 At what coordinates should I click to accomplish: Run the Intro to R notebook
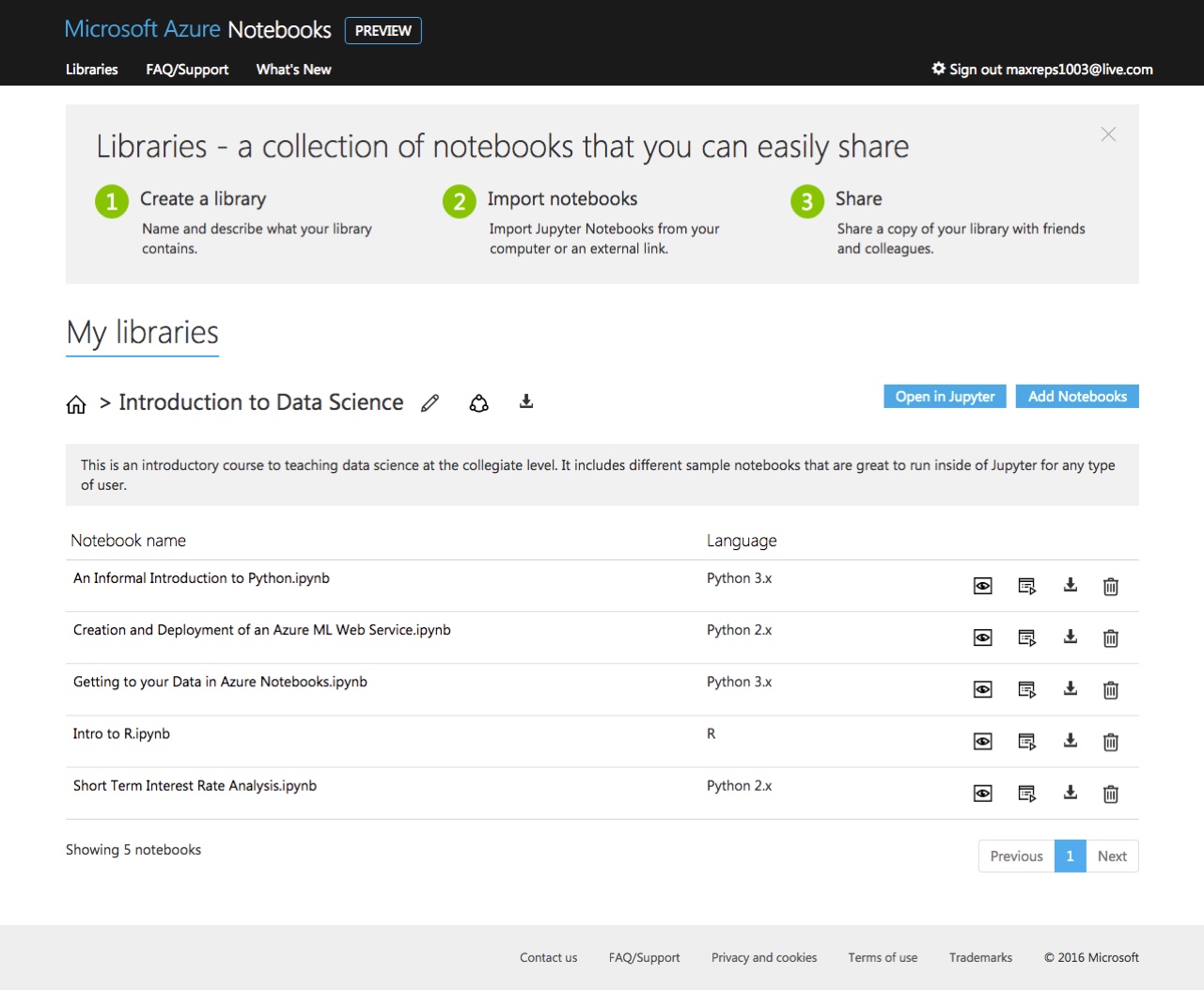pos(1027,742)
